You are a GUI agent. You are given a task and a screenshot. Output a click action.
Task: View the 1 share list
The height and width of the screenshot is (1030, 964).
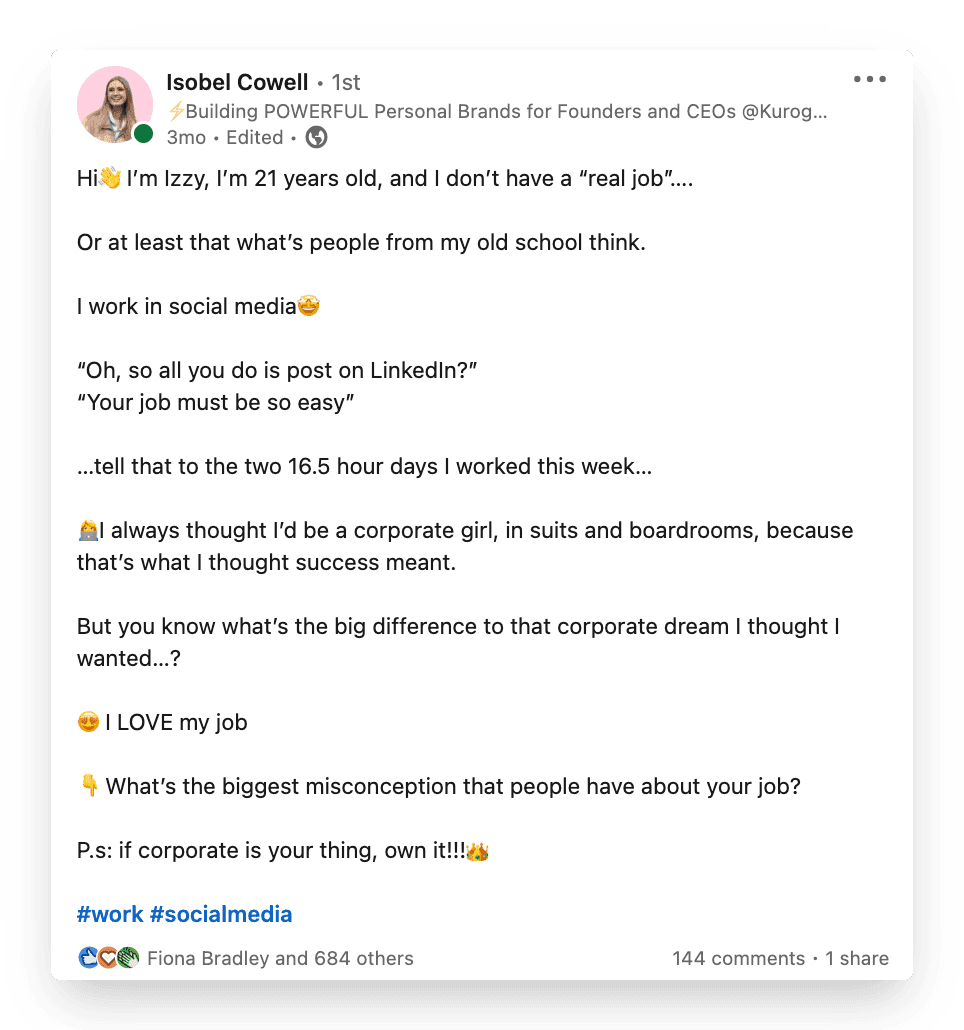click(857, 958)
